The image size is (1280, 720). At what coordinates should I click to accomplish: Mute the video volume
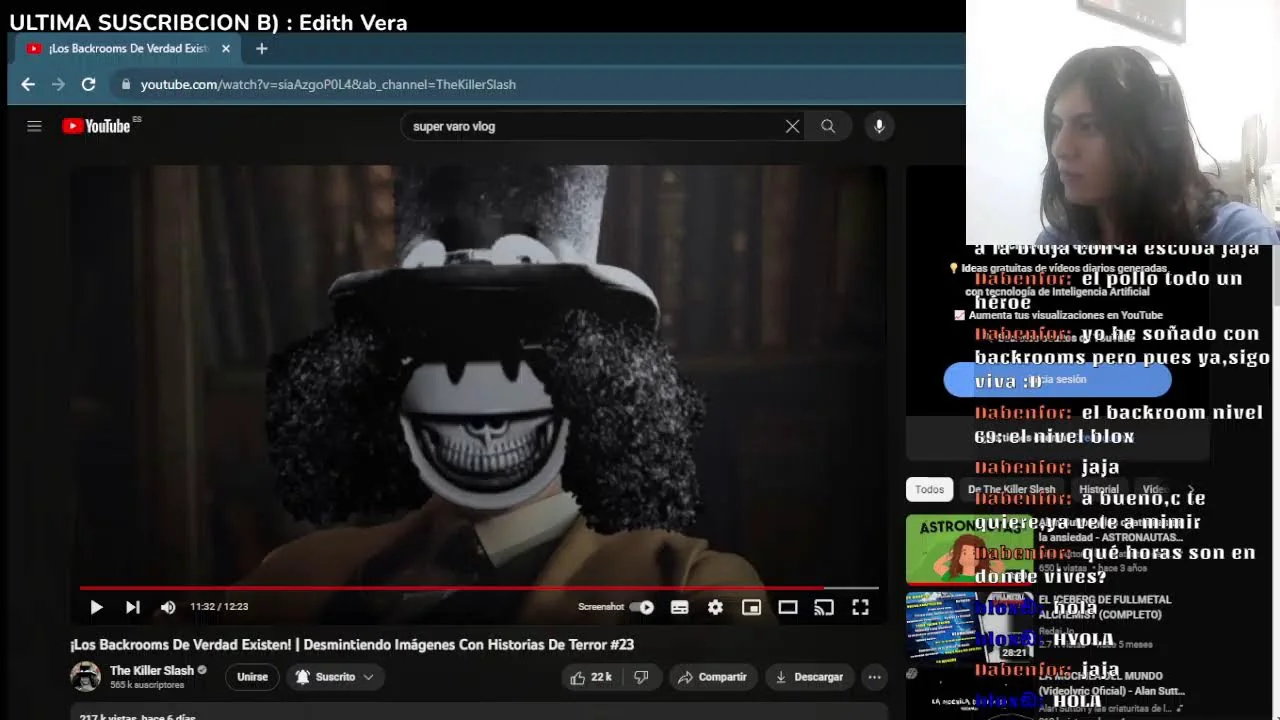pos(168,607)
